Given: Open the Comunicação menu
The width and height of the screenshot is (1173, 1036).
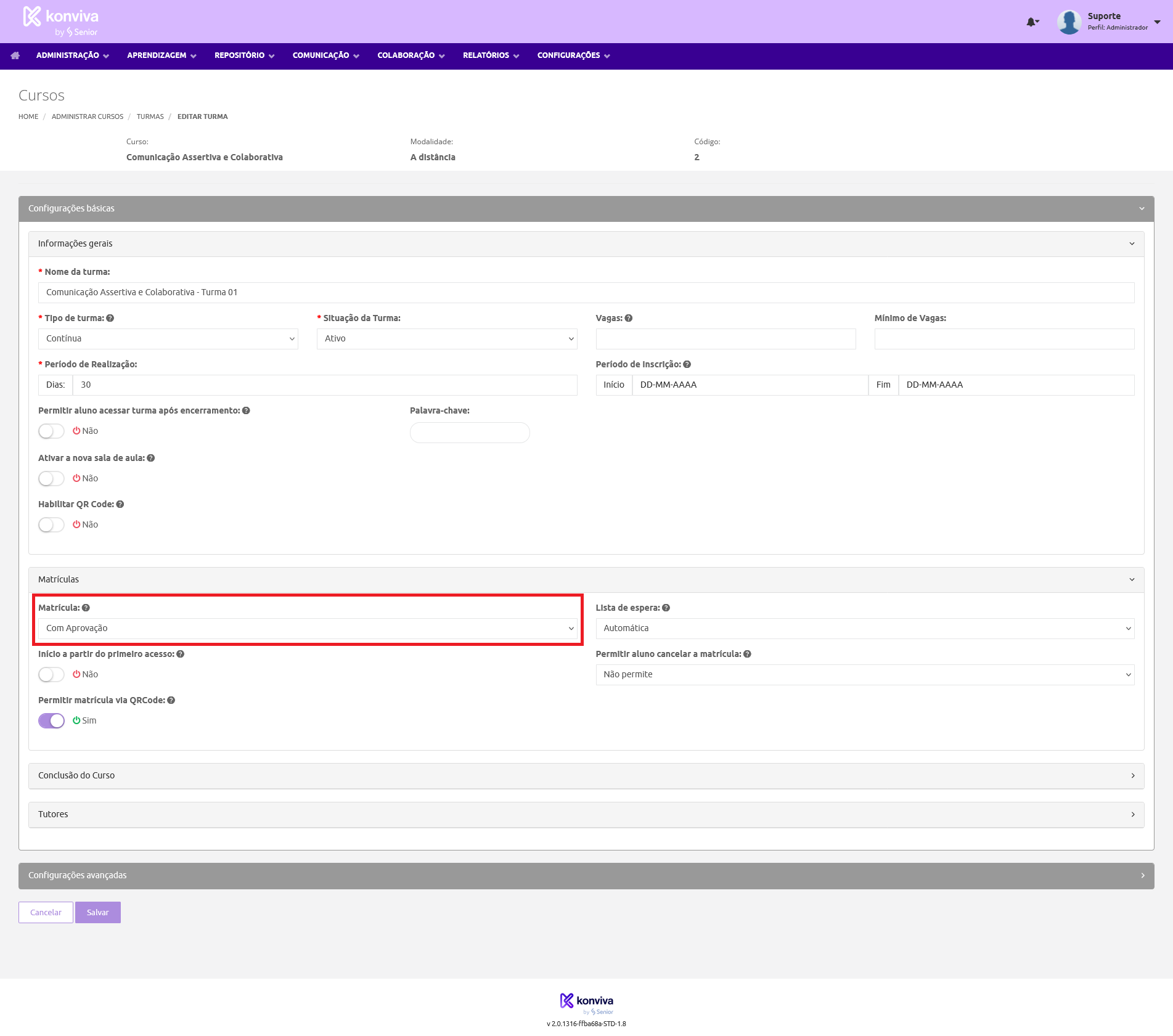Looking at the screenshot, I should point(325,55).
